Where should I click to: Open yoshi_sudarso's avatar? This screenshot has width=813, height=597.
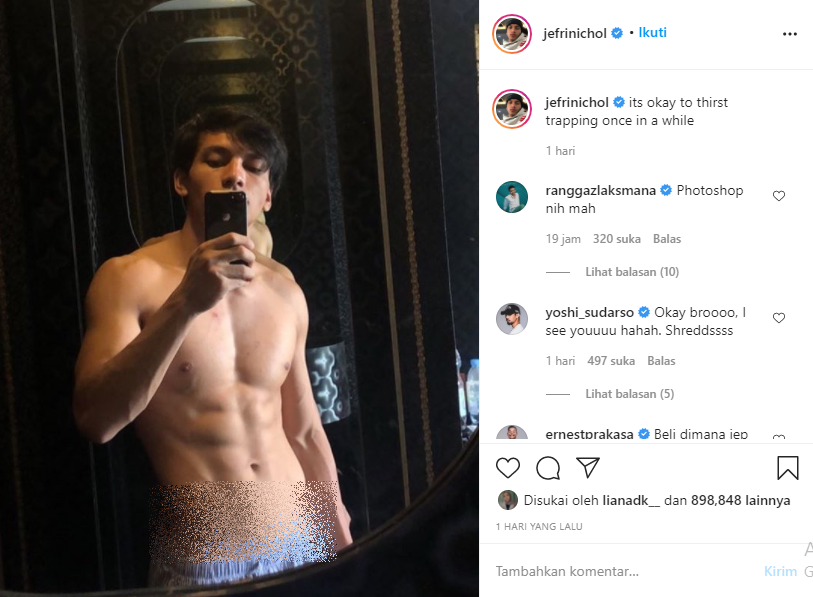512,319
